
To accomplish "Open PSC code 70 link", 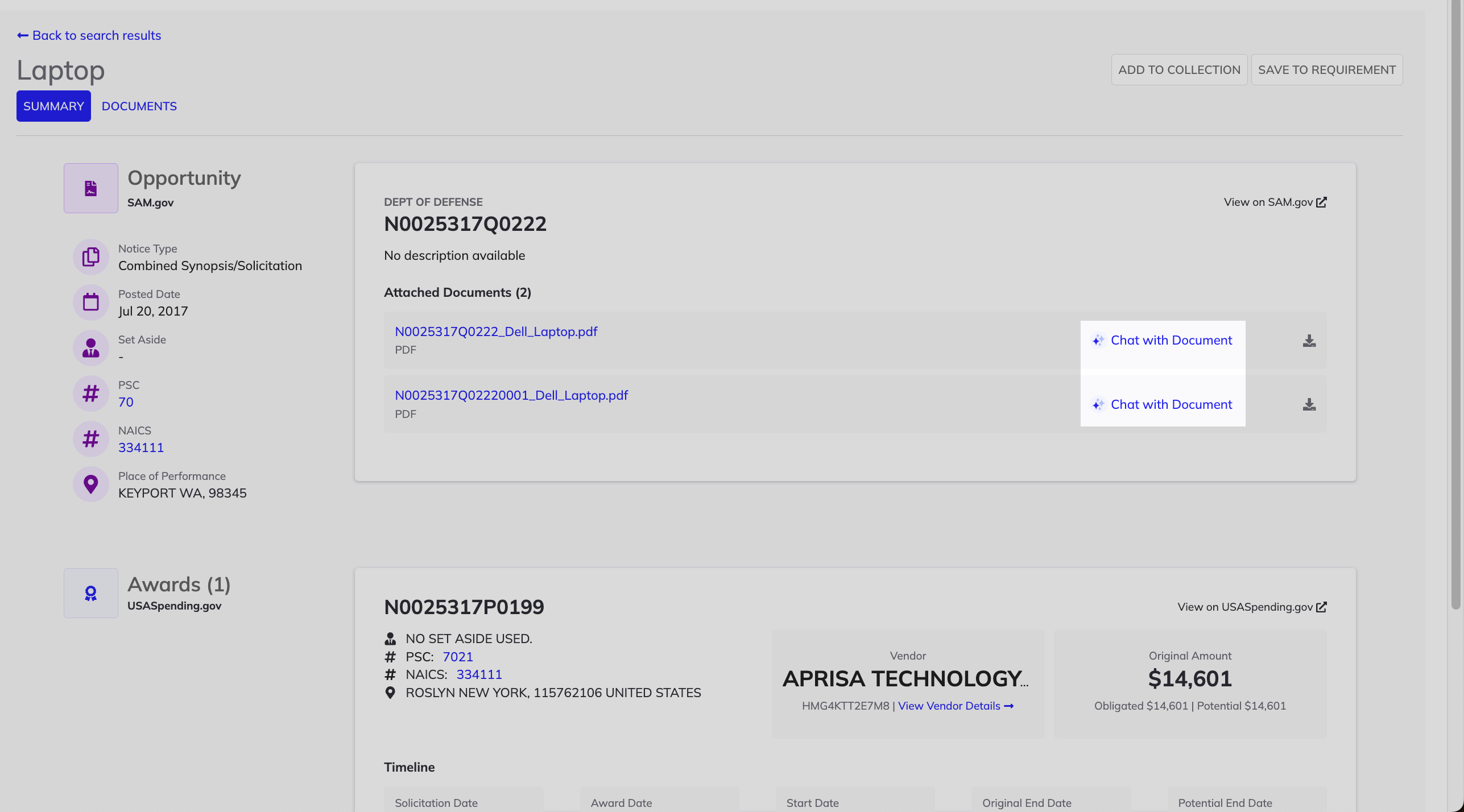I will pyautogui.click(x=126, y=402).
